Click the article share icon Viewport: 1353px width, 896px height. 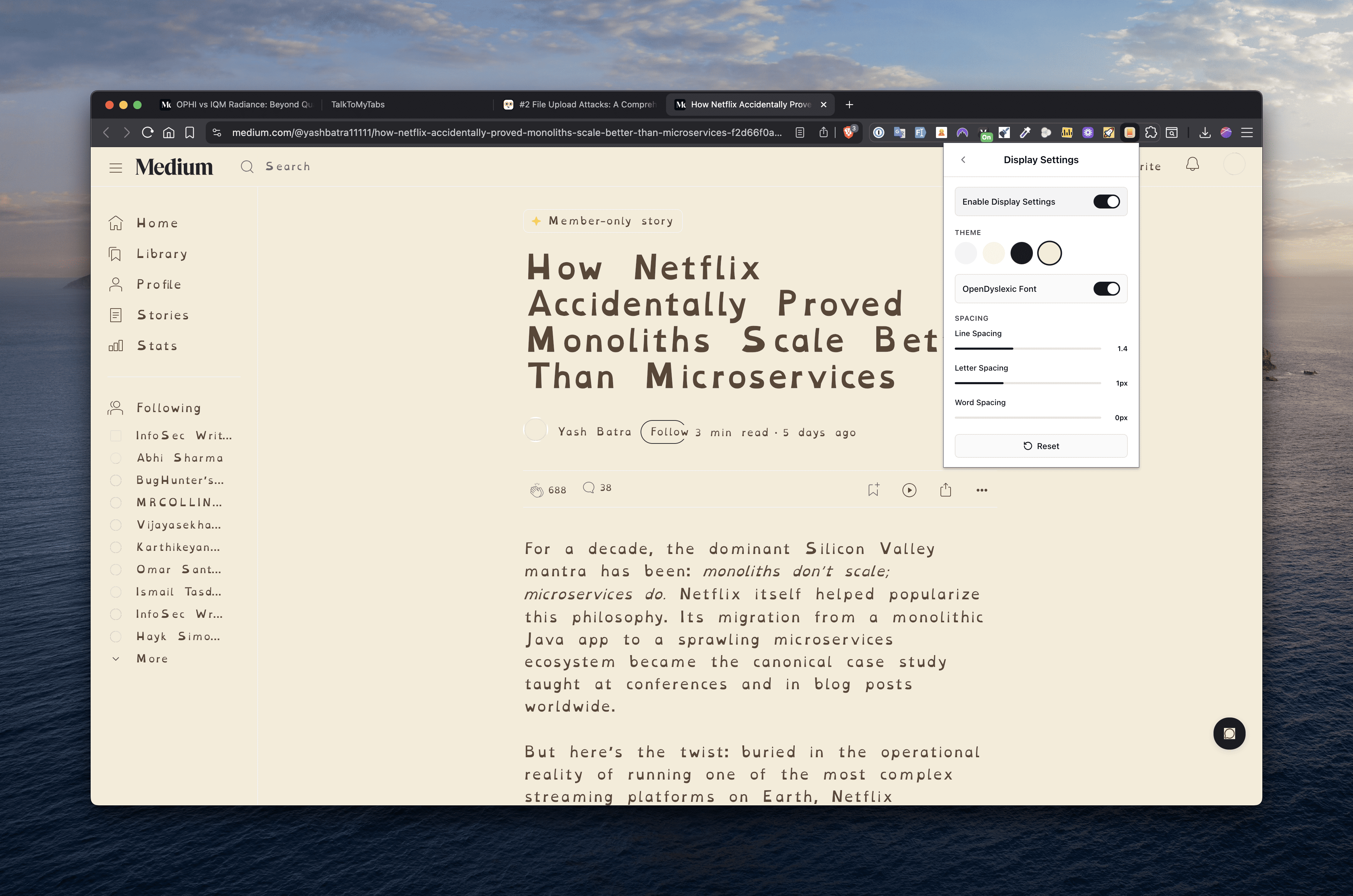coord(946,490)
